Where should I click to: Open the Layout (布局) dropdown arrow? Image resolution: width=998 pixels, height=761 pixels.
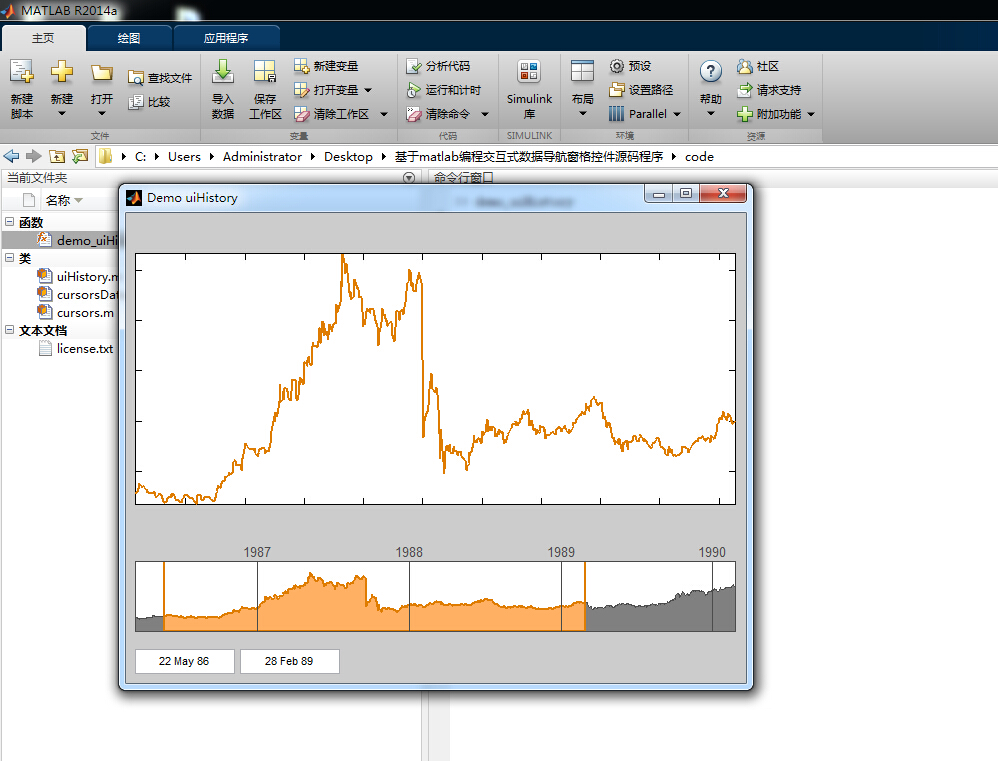[582, 114]
